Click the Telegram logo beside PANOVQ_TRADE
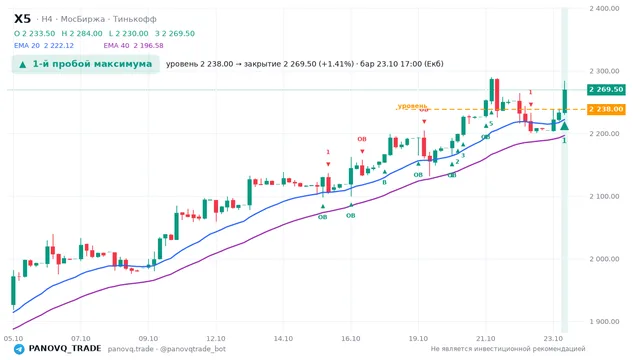Viewport: 640px width, 360px height. pyautogui.click(x=19, y=349)
